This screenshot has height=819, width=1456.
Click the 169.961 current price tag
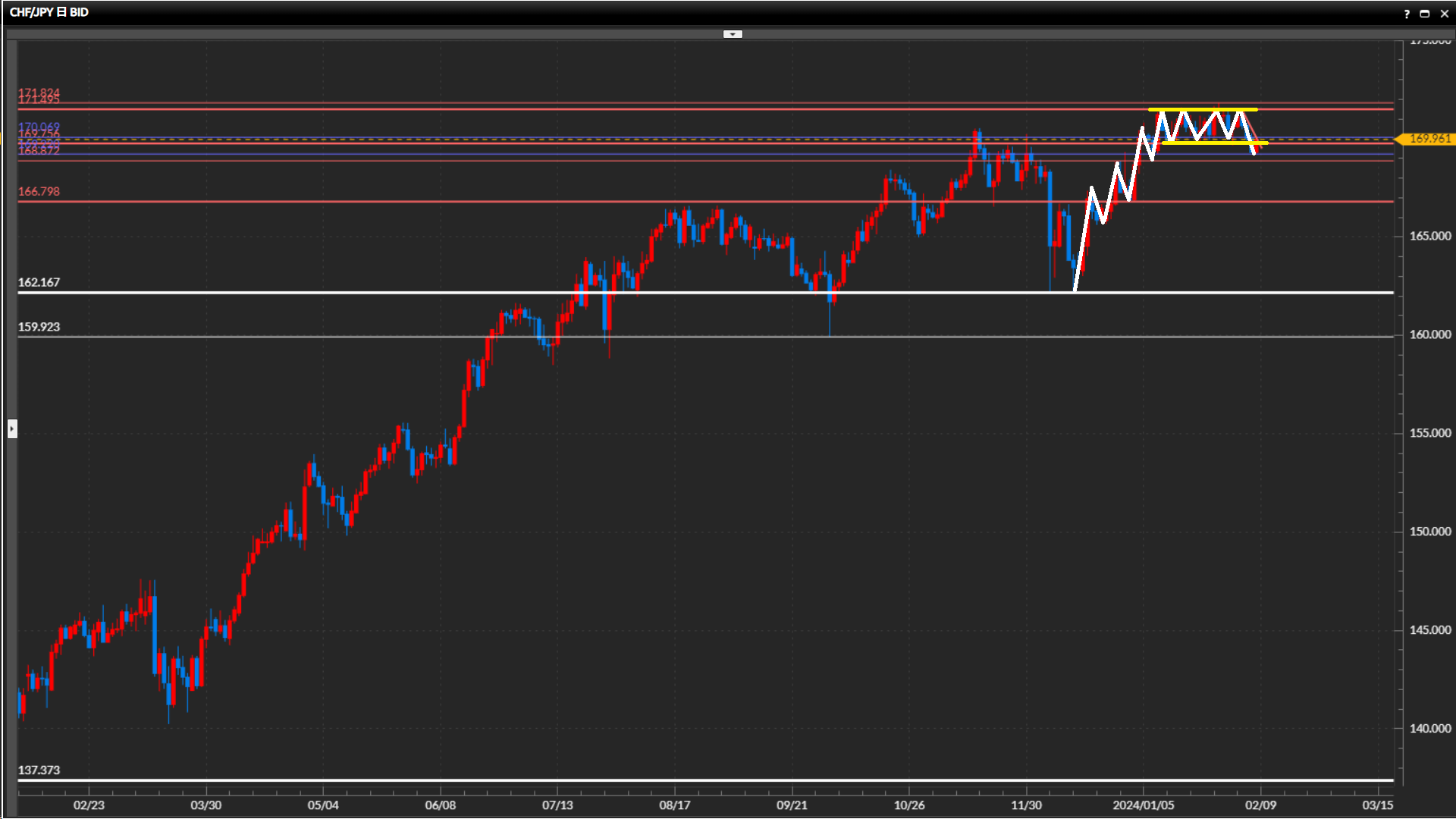tap(1429, 139)
